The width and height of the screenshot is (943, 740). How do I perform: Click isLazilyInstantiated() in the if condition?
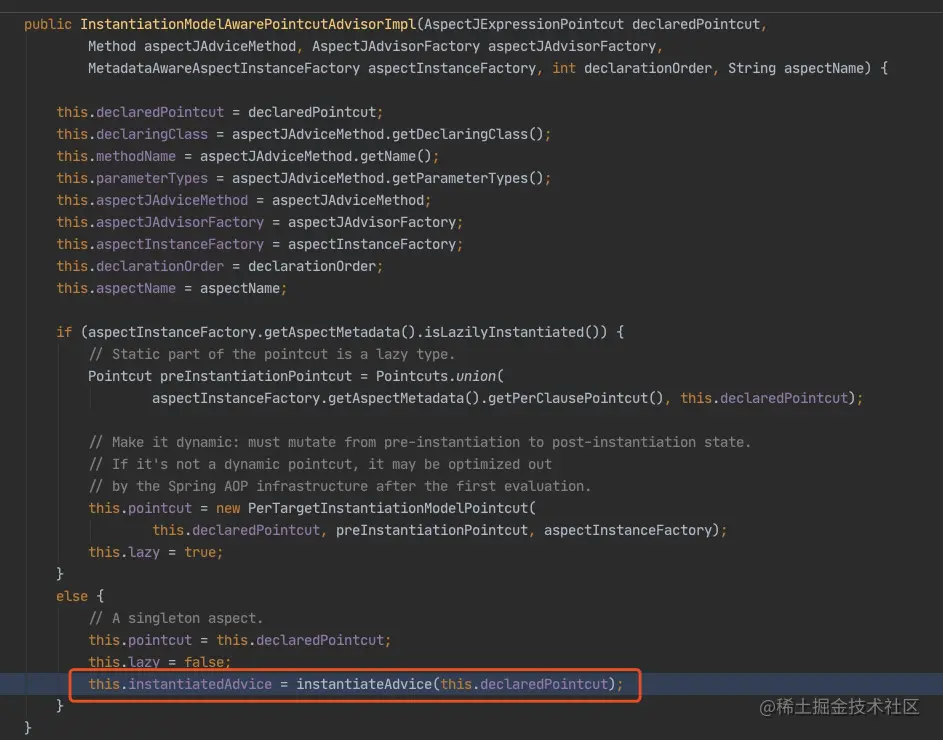tap(512, 332)
